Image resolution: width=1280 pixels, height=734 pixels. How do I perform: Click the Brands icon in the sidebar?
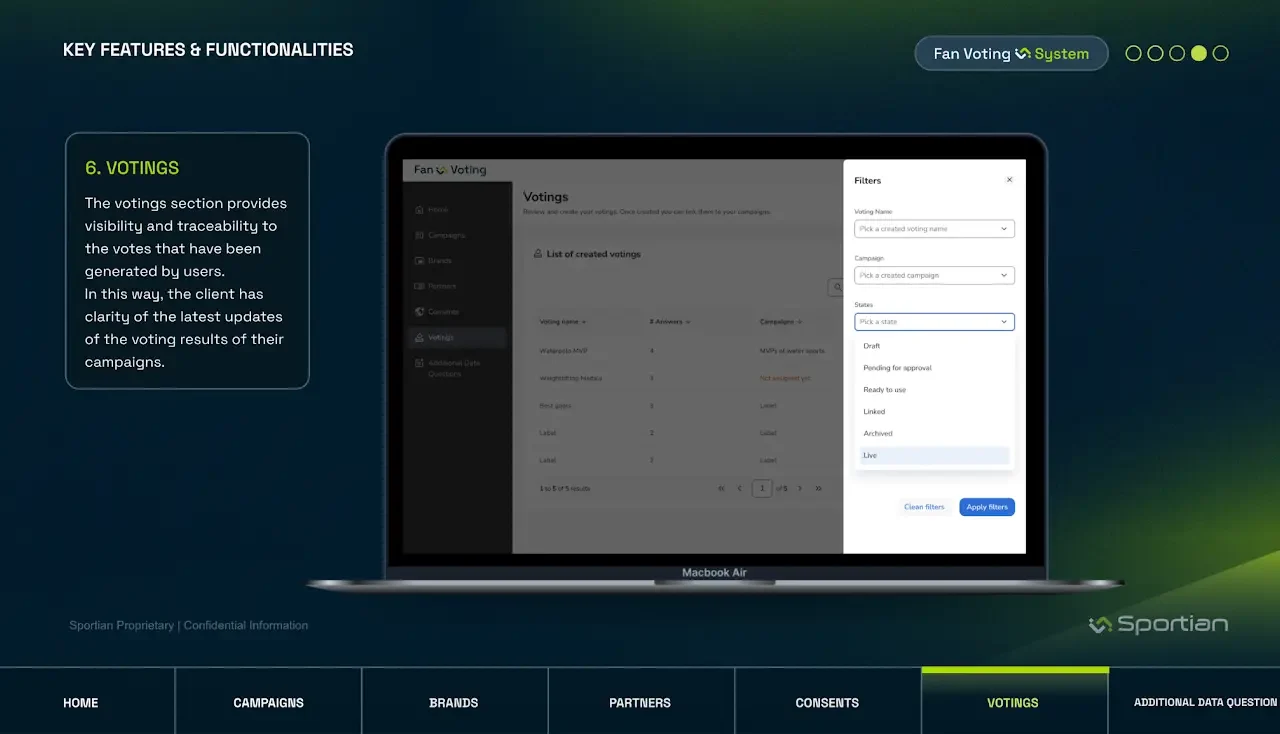coord(419,261)
